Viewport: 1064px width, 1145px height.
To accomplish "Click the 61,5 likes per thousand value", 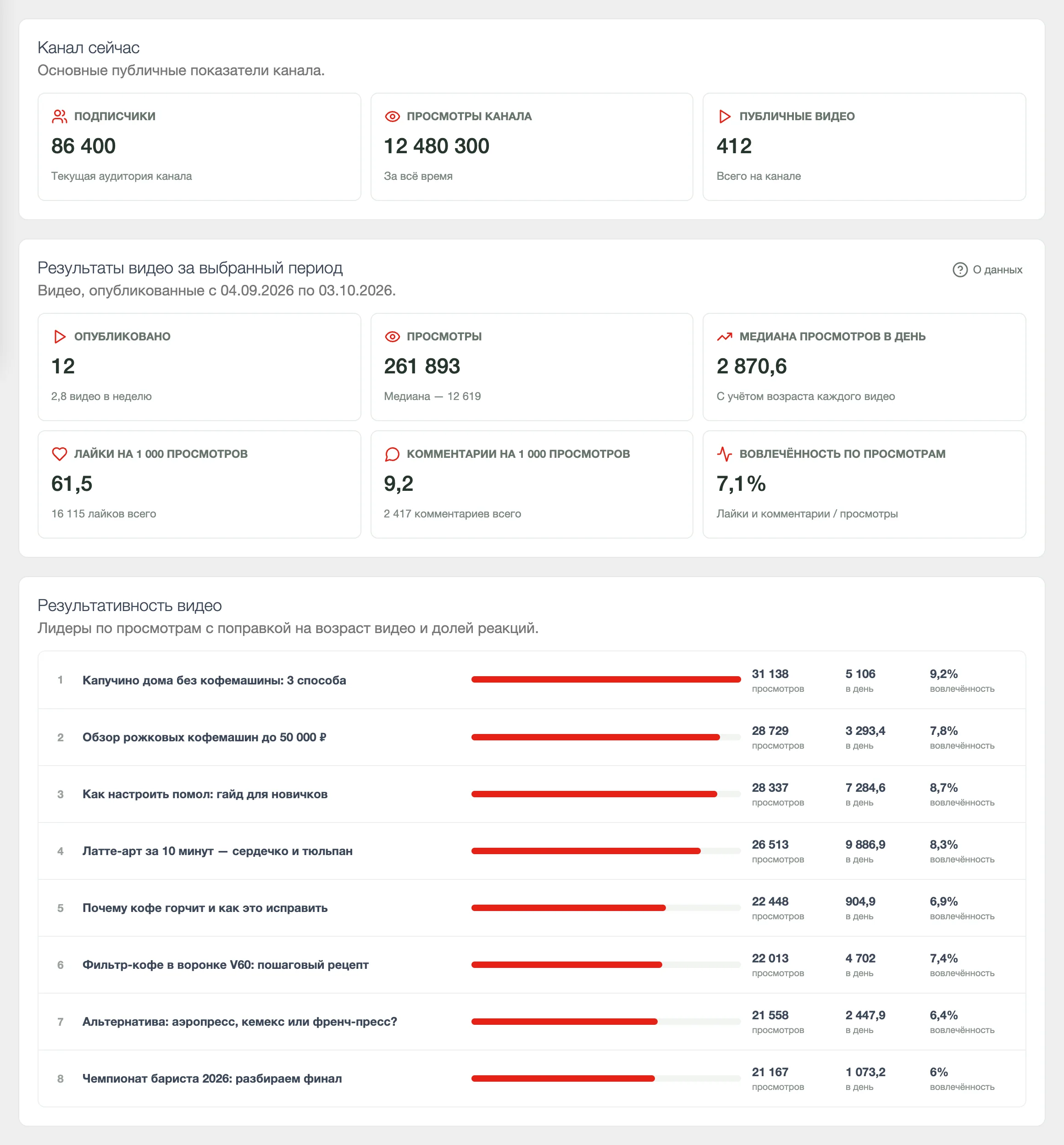I will [72, 484].
